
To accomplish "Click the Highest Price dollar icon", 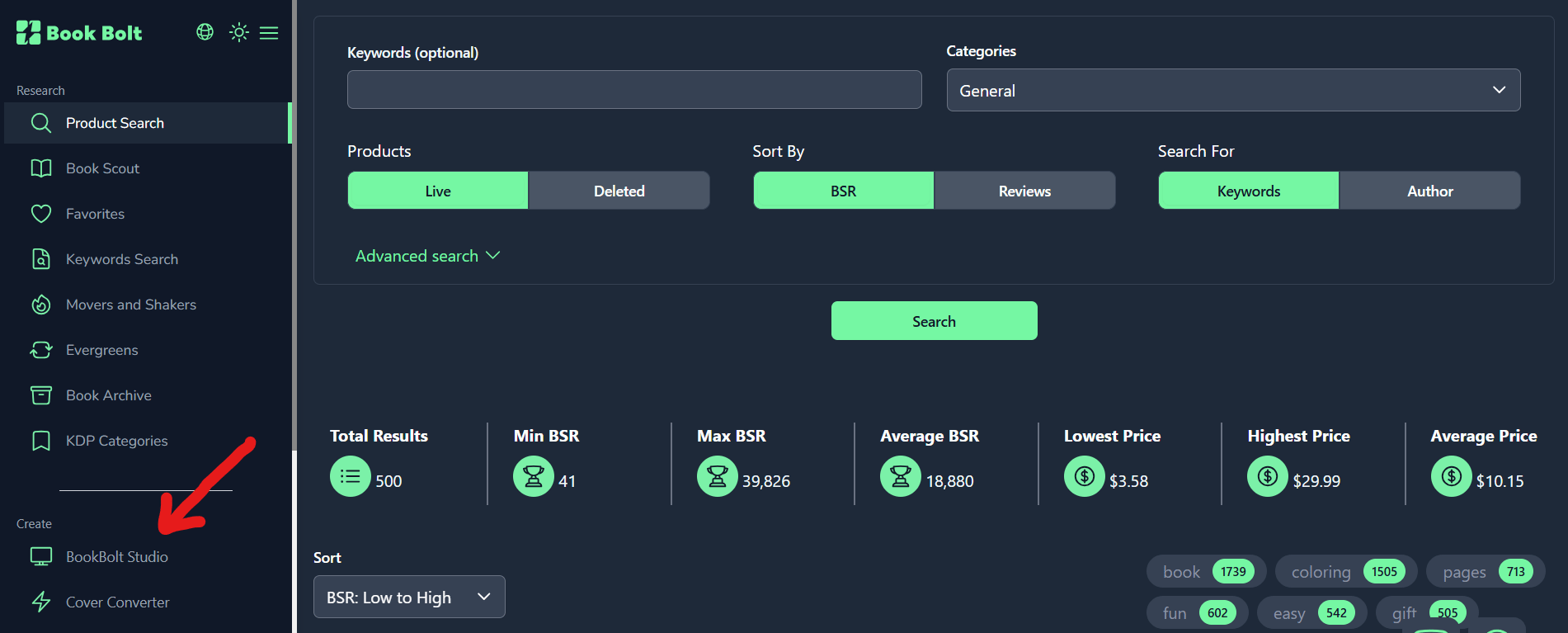I will point(1268,476).
